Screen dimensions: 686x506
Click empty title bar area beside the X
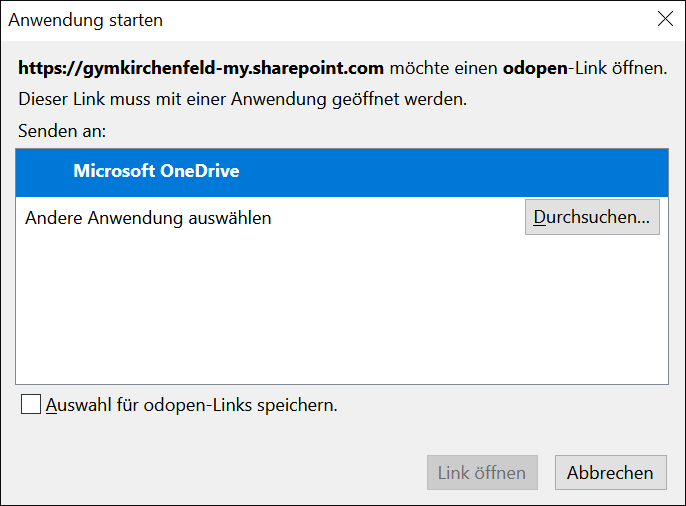407,20
